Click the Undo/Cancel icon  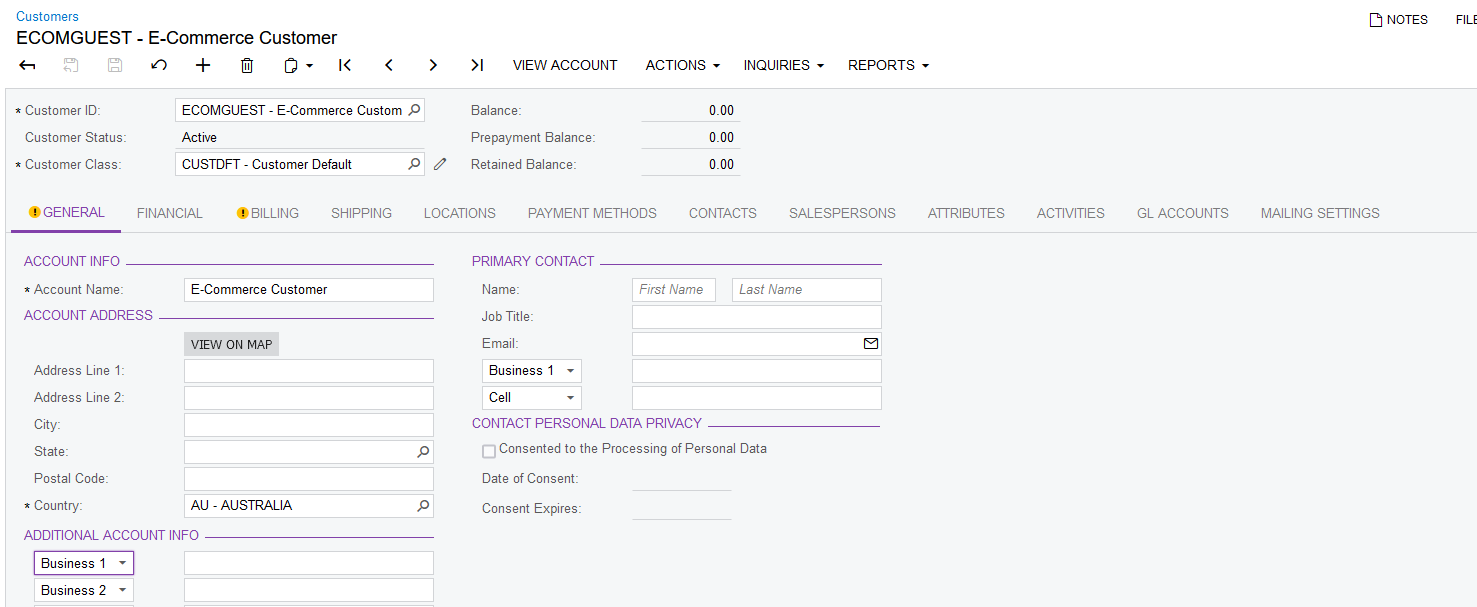tap(159, 65)
